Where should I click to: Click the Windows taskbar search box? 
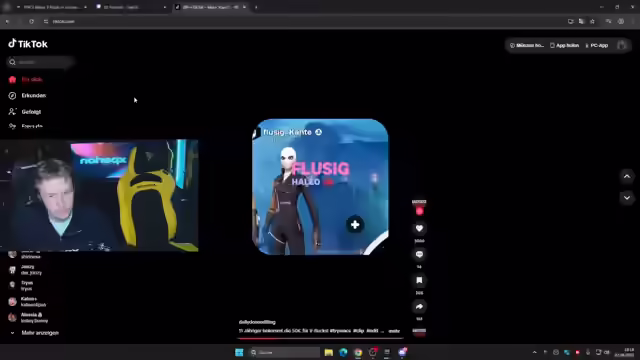coord(284,352)
